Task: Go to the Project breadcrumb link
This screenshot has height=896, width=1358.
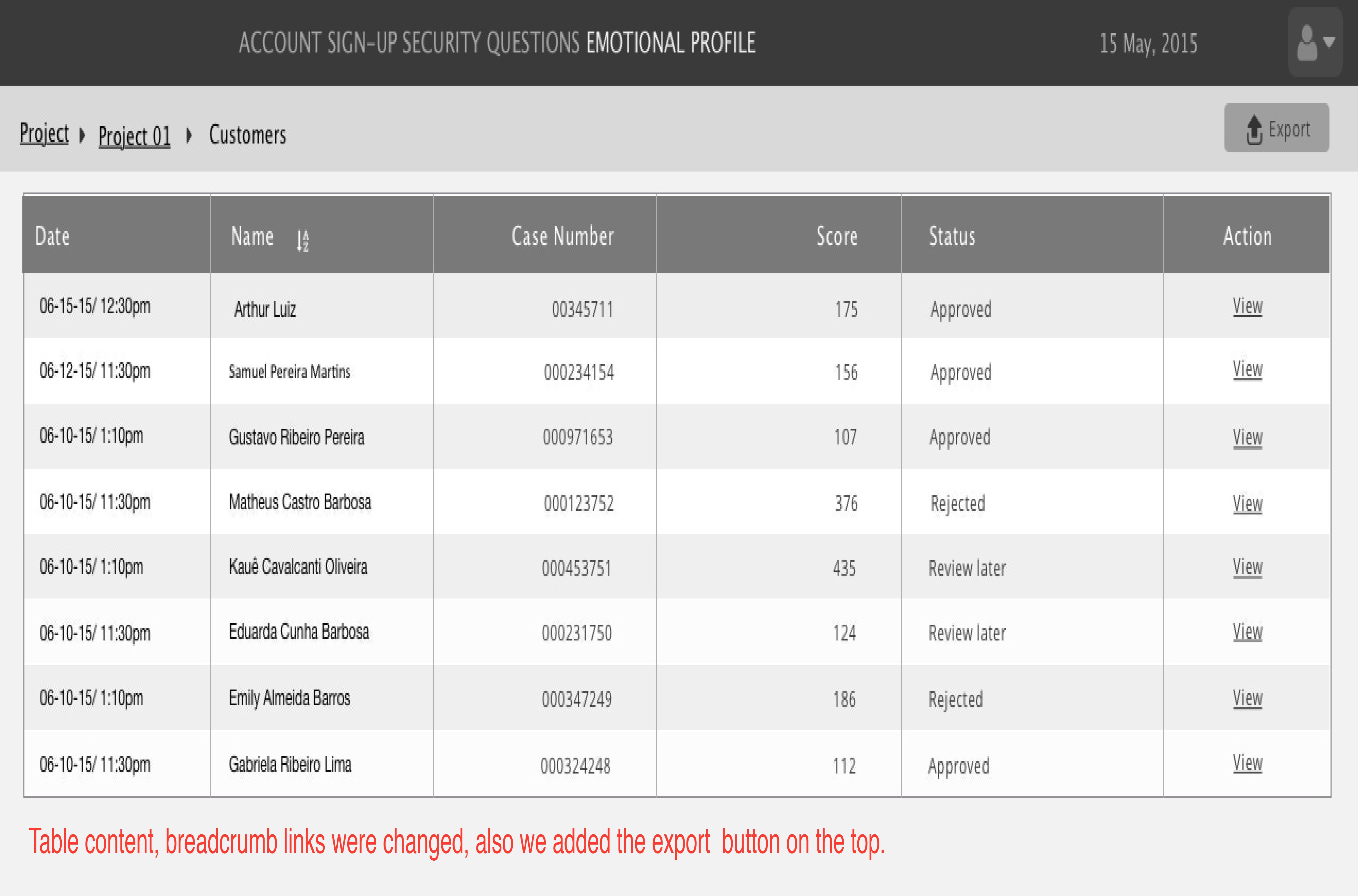Action: tap(44, 134)
